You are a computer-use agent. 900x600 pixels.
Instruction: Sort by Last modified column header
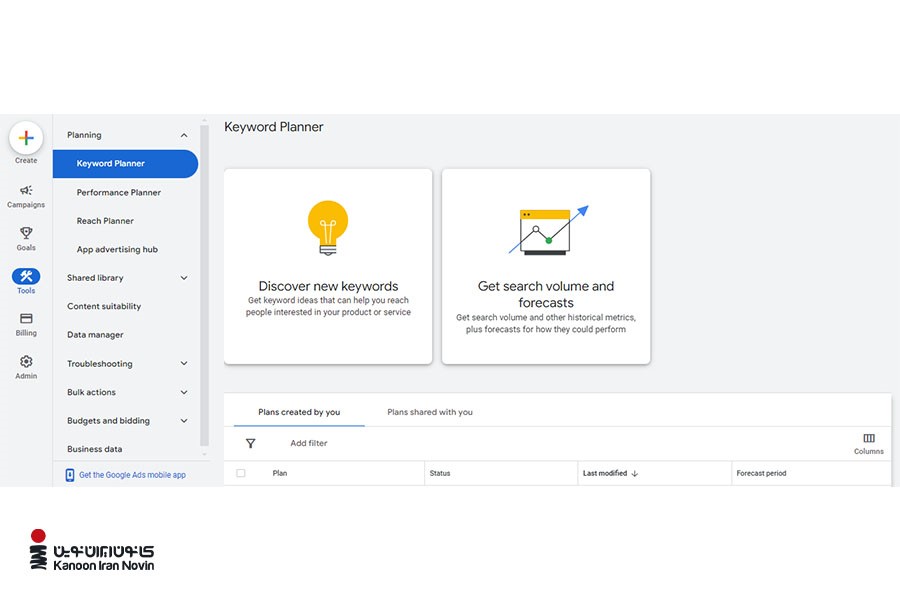click(605, 473)
